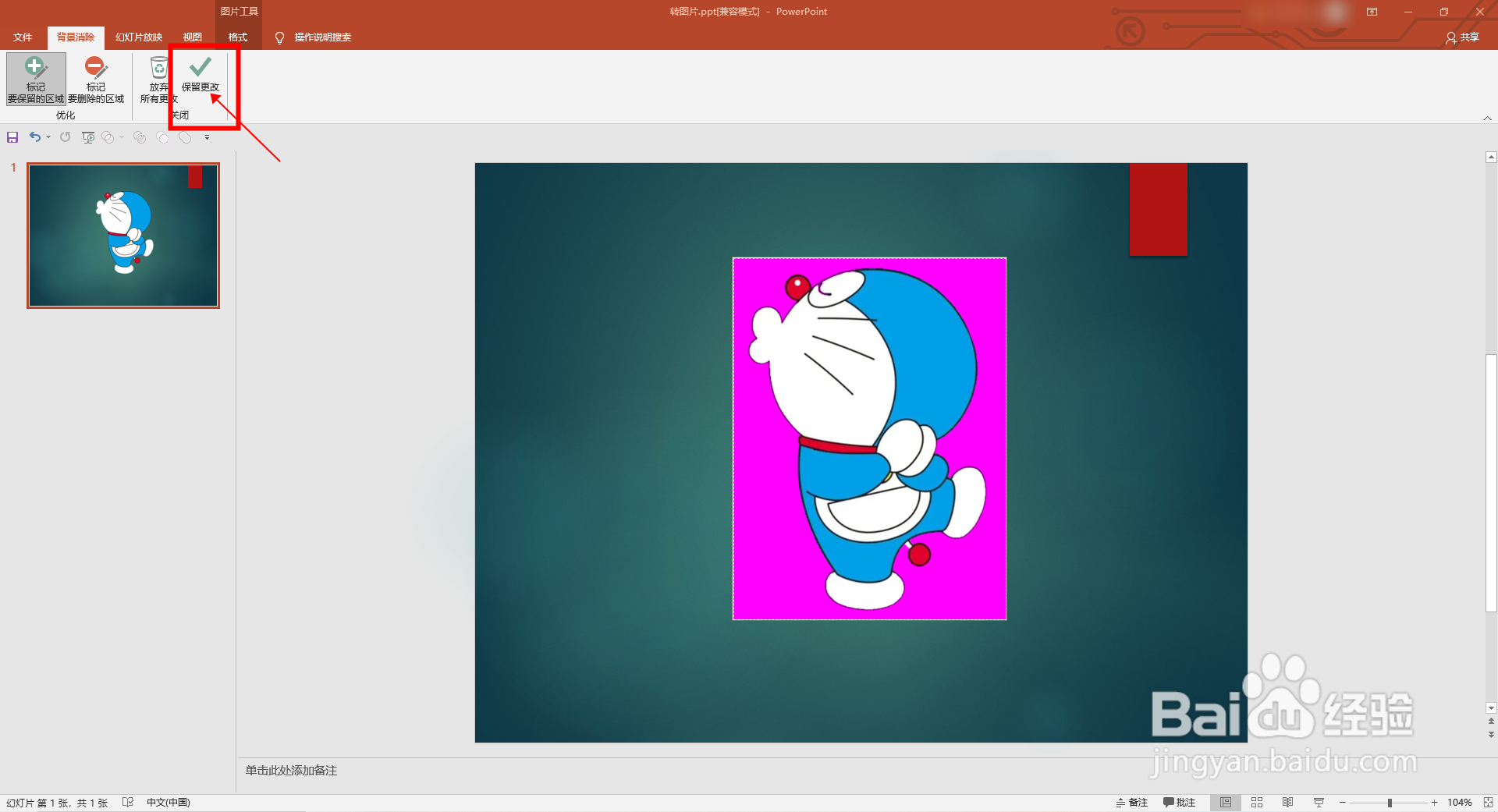The width and height of the screenshot is (1498, 812).
Task: Collapse the ribbon with the chevron
Action: coord(1487,118)
